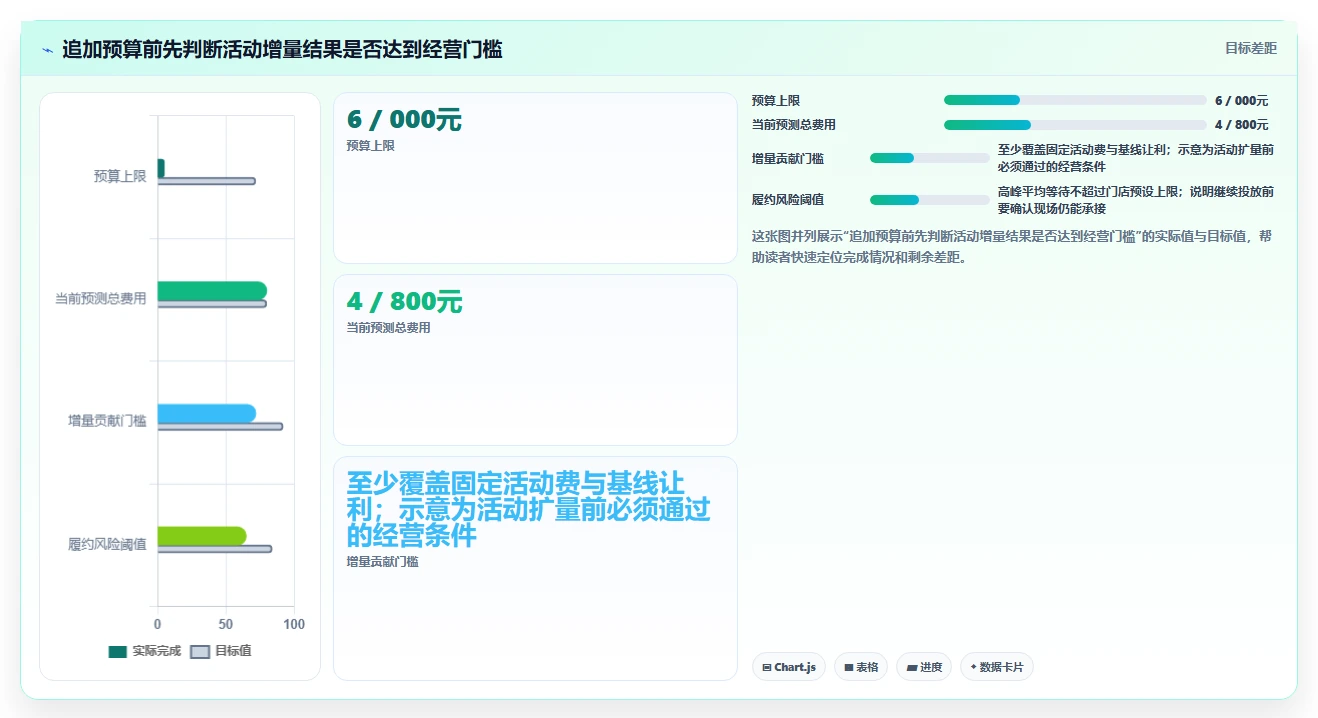Image resolution: width=1318 pixels, height=718 pixels.
Task: Click the 6 / 000元 card value
Action: click(404, 120)
